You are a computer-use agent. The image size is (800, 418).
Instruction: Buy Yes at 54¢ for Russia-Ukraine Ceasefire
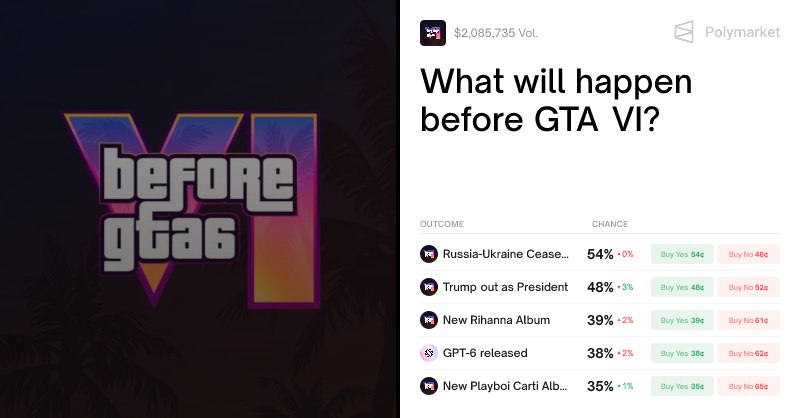click(x=682, y=255)
